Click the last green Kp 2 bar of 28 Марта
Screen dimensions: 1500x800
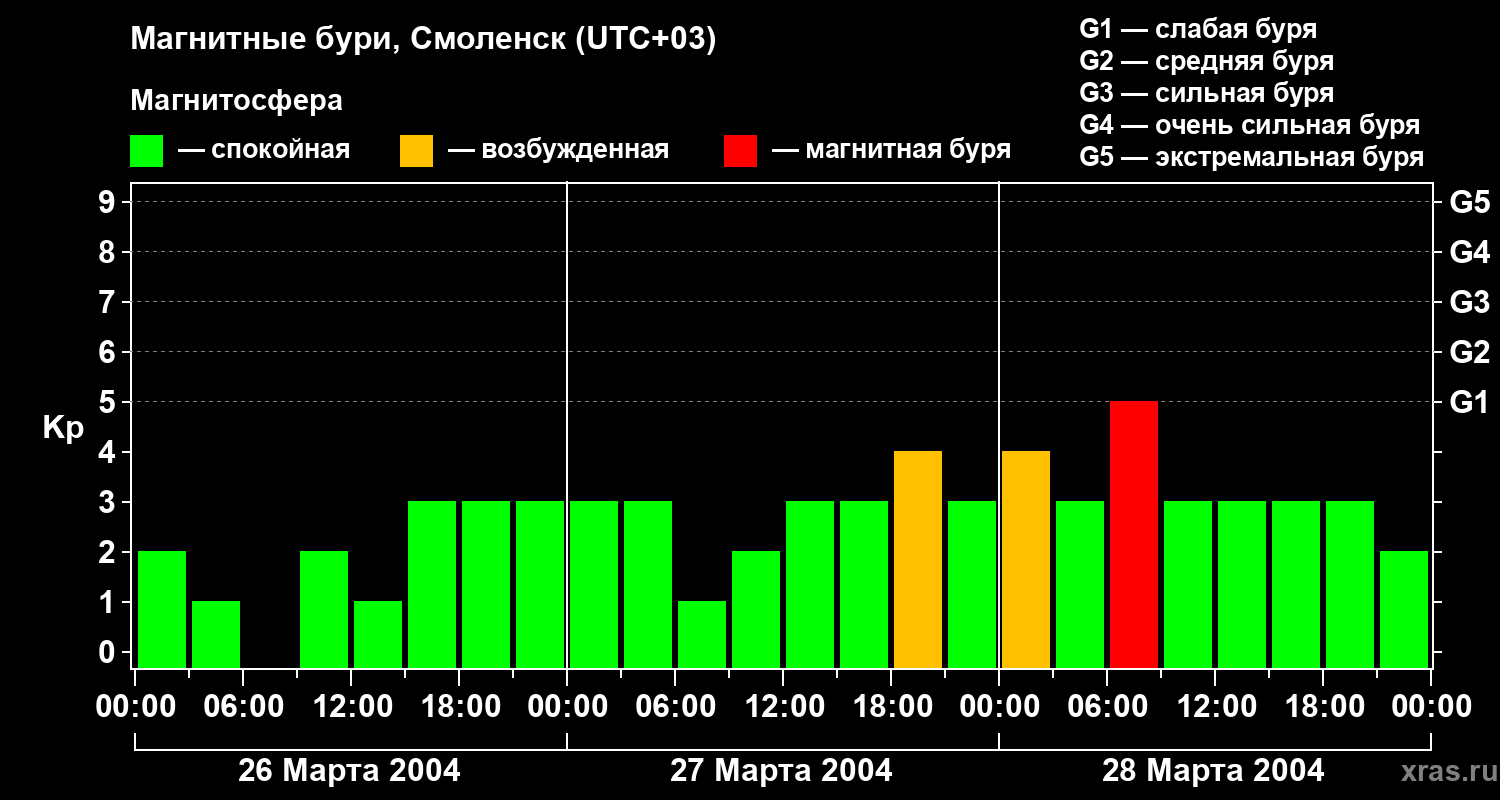(x=1404, y=609)
